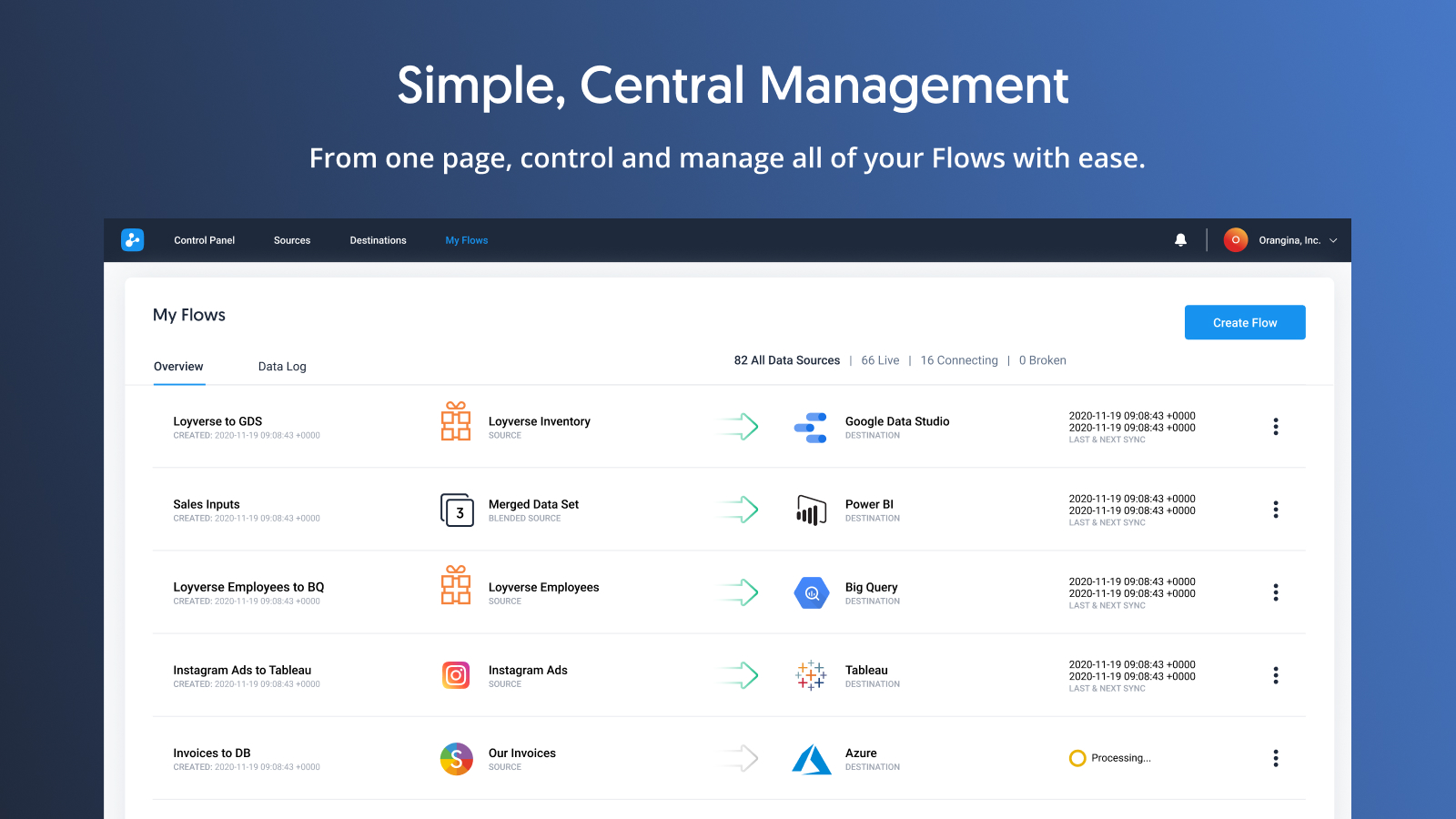Click the app logo icon in the navbar
1456x819 pixels.
133,239
